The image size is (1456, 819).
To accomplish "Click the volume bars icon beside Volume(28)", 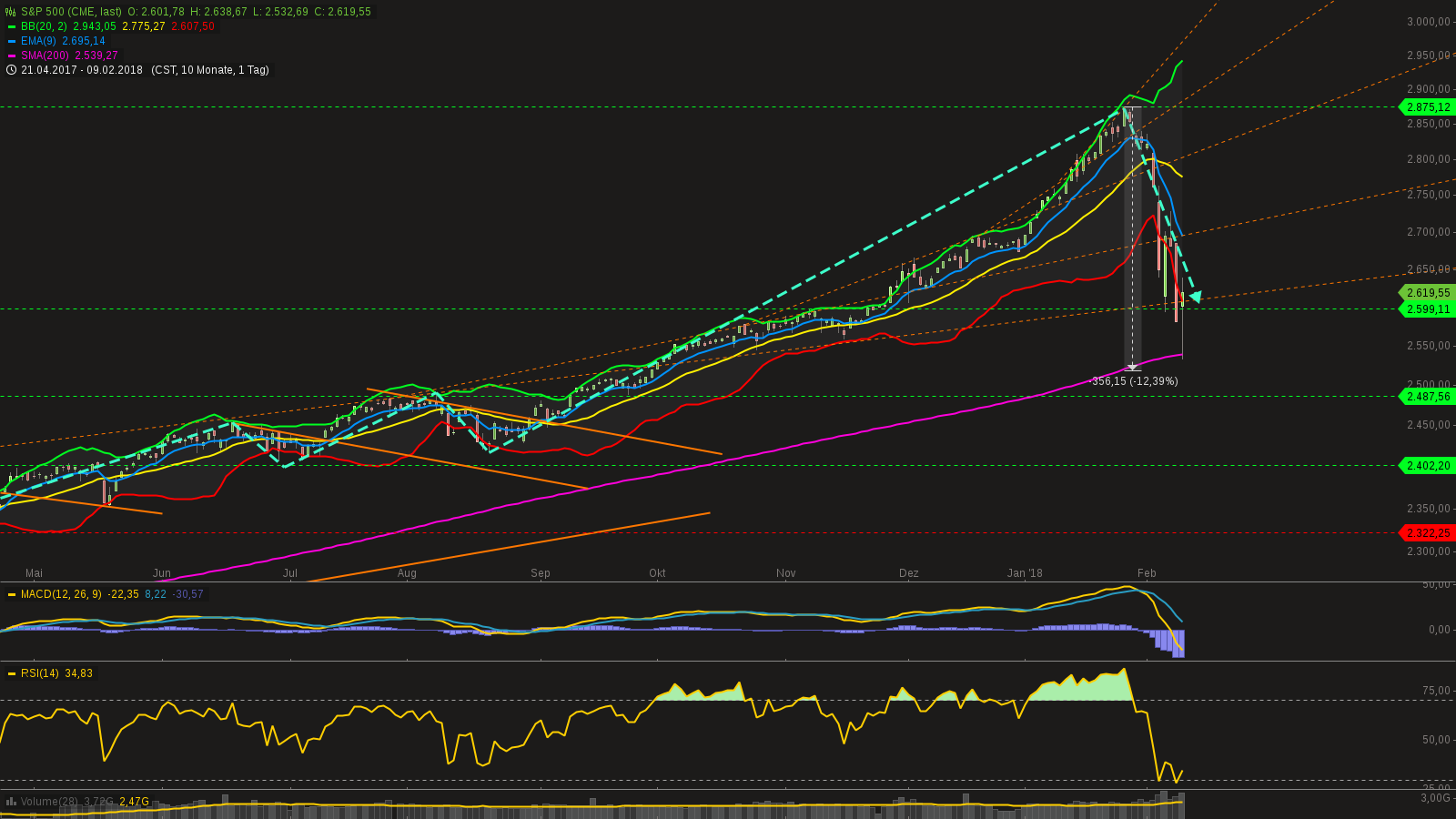I will point(12,801).
